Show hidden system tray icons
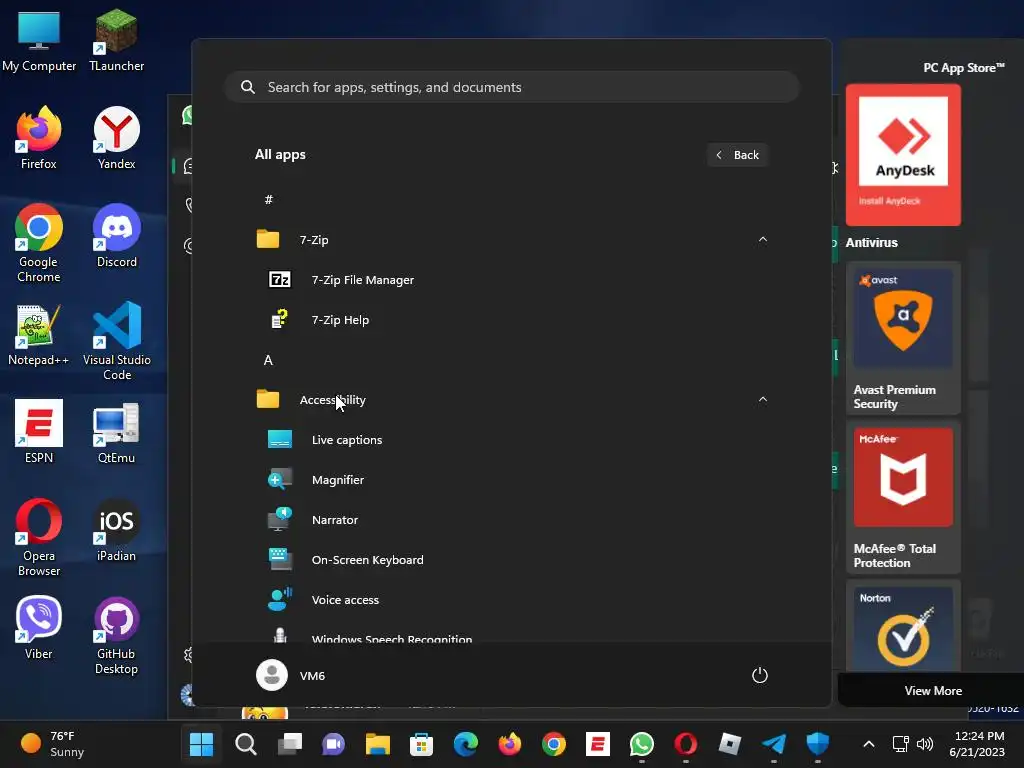Viewport: 1024px width, 768px height. pos(869,744)
